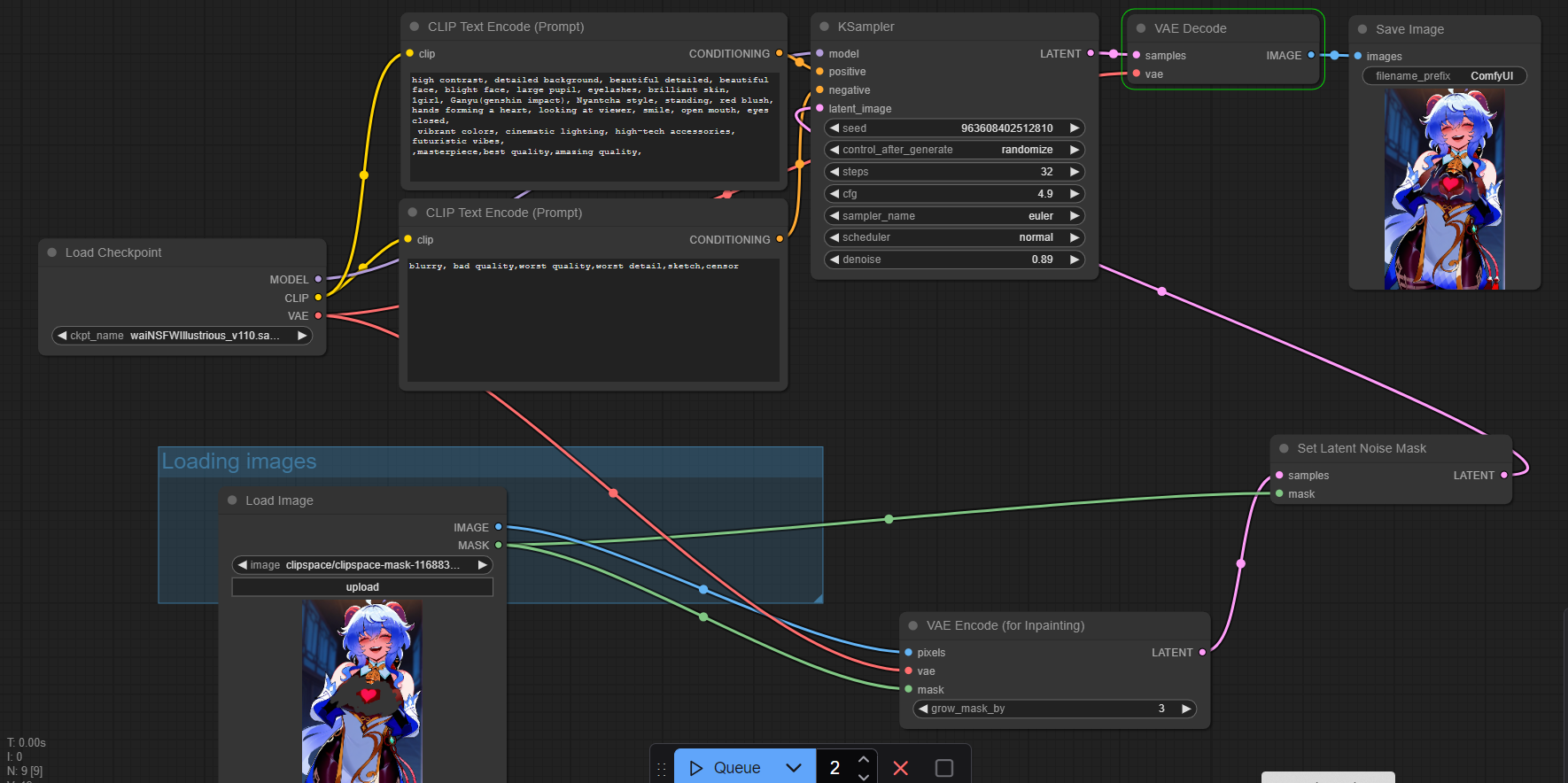Open the ckpt_name checkpoint dropdown
The height and width of the screenshot is (783, 1568).
(x=182, y=336)
